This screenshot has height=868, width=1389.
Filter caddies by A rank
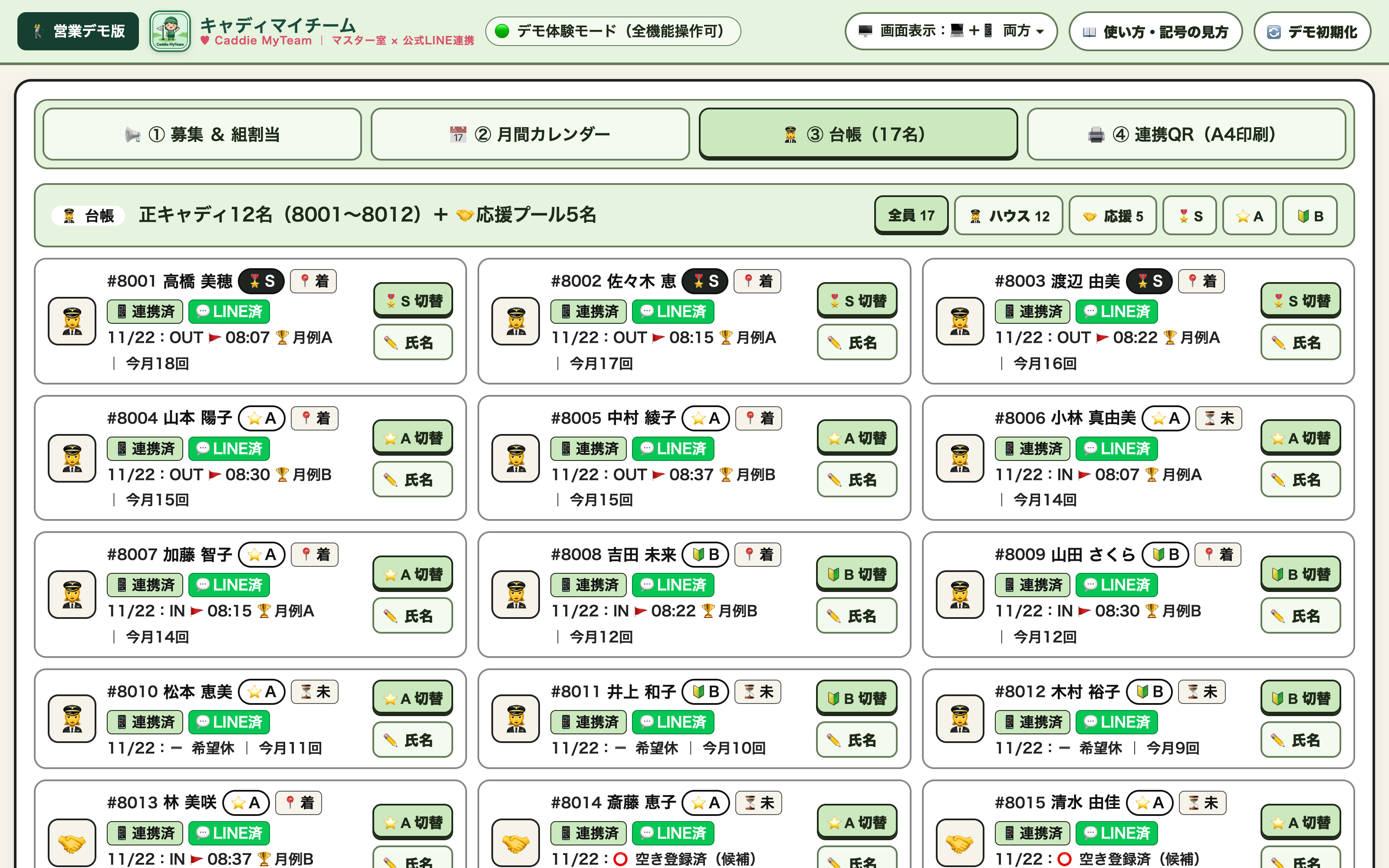click(1249, 215)
